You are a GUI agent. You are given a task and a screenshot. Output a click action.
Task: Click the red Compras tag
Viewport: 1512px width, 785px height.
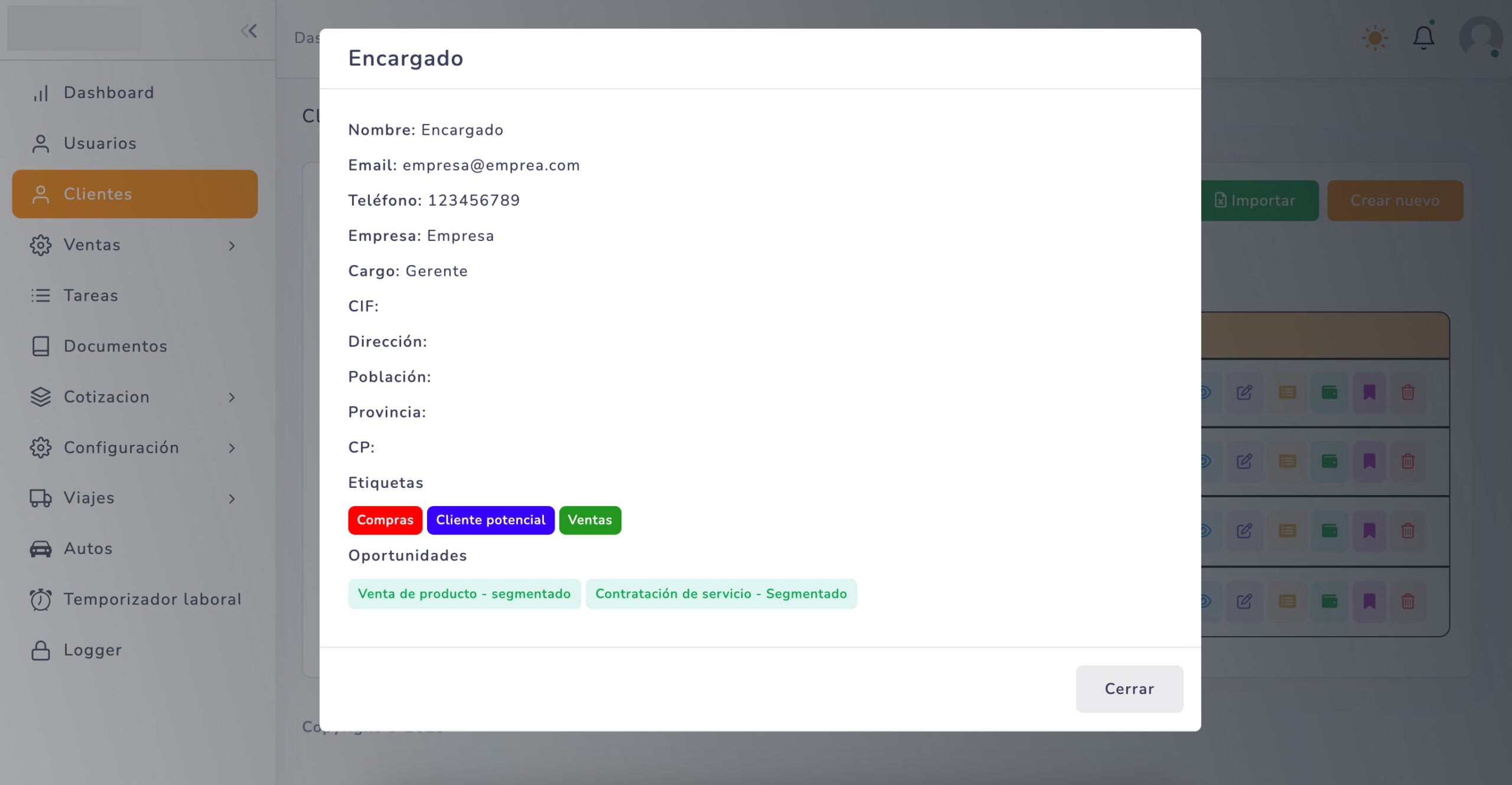[x=385, y=520]
